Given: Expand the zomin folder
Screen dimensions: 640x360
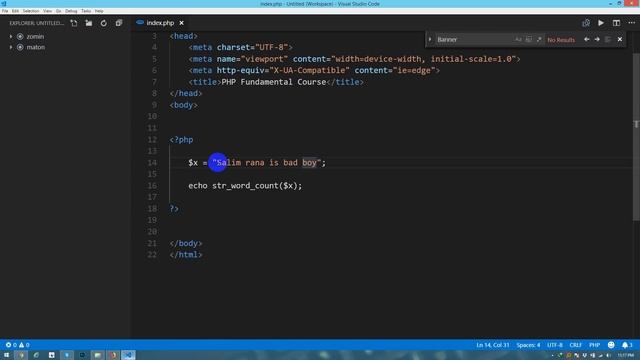Looking at the screenshot, I should [x=11, y=37].
